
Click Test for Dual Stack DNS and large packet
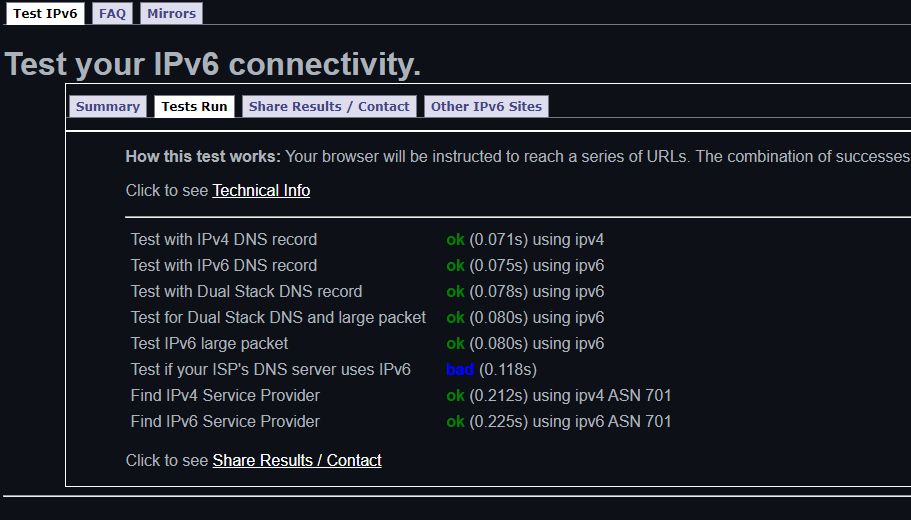click(x=278, y=317)
